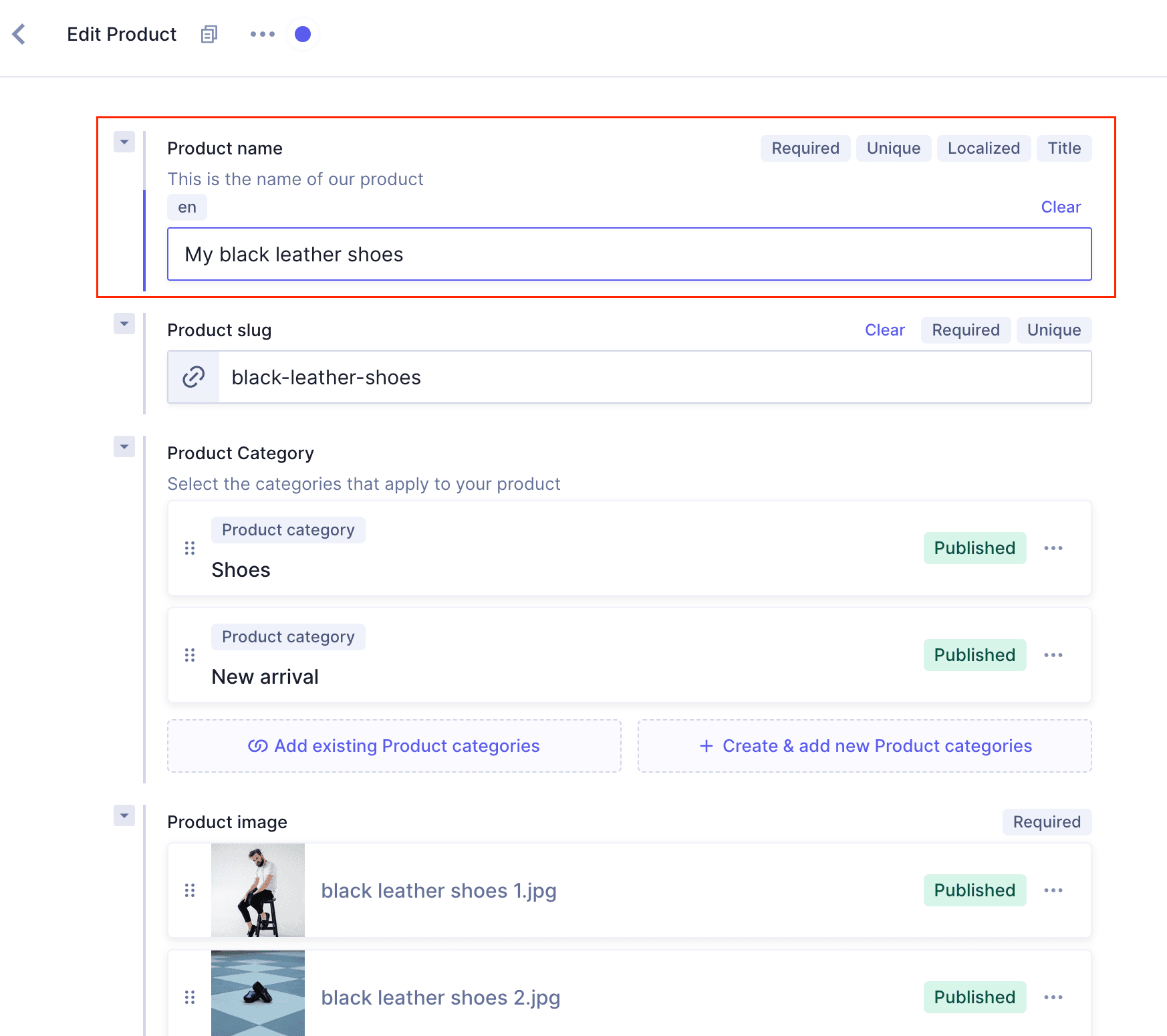Click the Published status on New arrival category
This screenshot has width=1167, height=1036.
pyautogui.click(x=975, y=655)
